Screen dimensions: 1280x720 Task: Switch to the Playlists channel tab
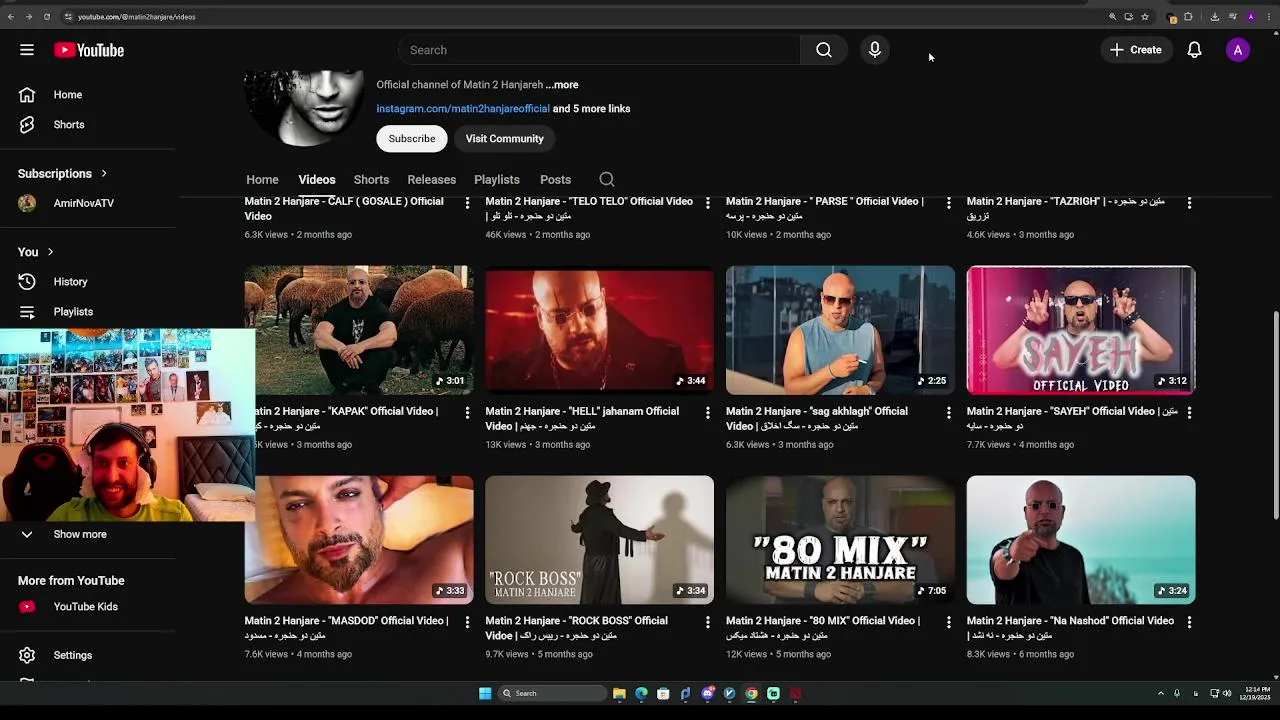pos(497,180)
